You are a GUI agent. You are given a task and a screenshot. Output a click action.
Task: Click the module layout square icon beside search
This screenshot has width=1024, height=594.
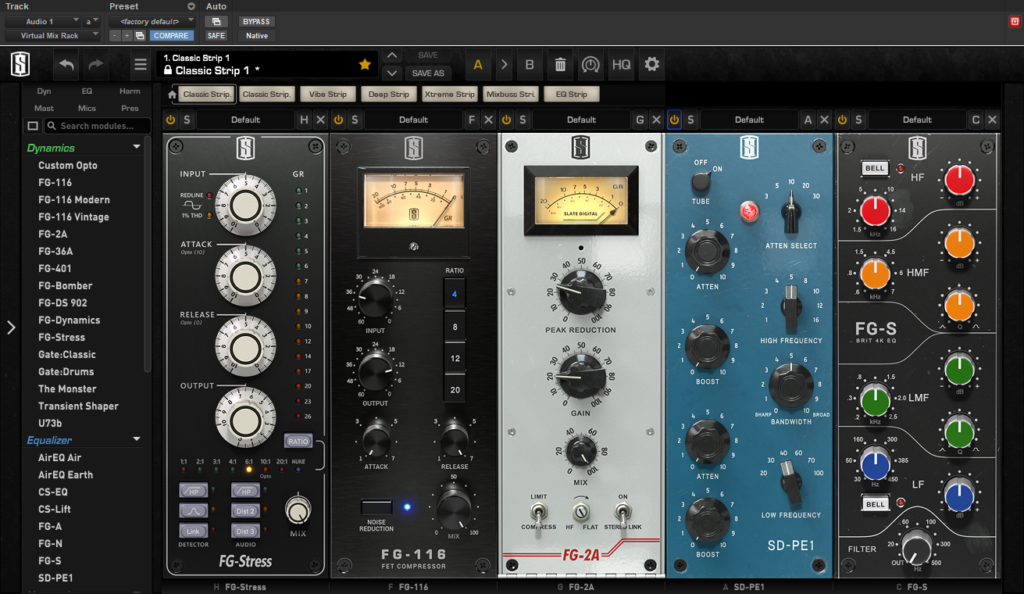tap(33, 125)
